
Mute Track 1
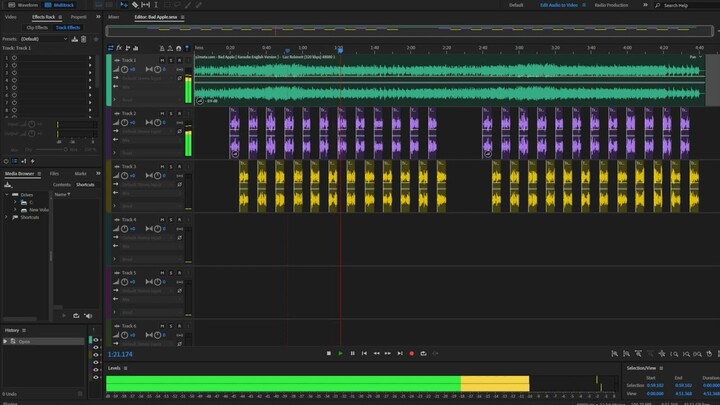click(x=162, y=60)
